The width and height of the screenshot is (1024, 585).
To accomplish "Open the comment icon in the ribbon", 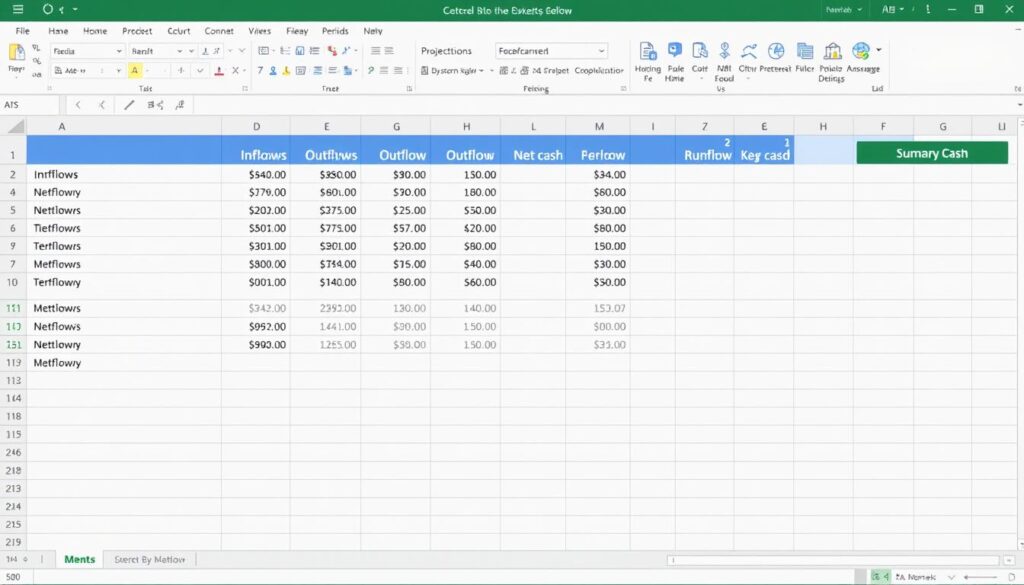I will click(673, 48).
